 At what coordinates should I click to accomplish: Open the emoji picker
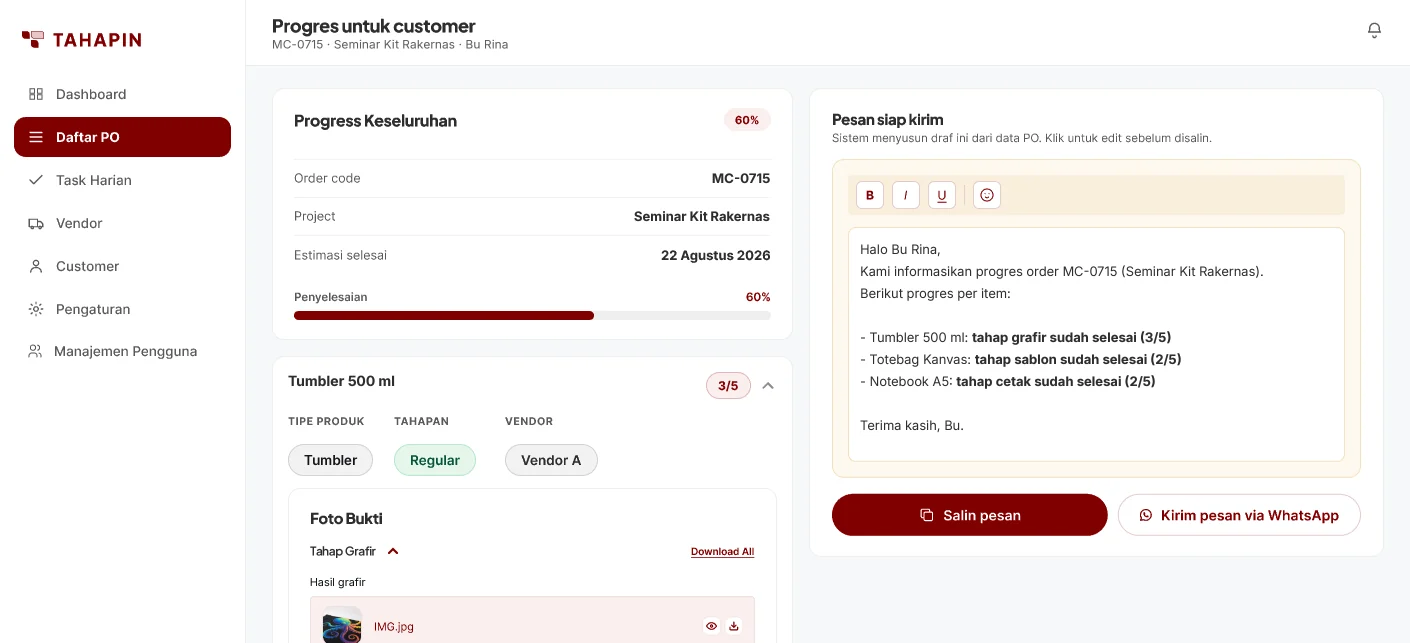[987, 195]
